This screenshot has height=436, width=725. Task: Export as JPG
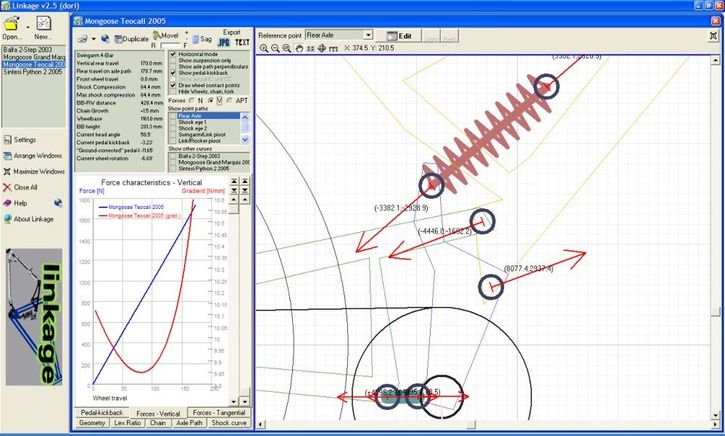pos(224,42)
